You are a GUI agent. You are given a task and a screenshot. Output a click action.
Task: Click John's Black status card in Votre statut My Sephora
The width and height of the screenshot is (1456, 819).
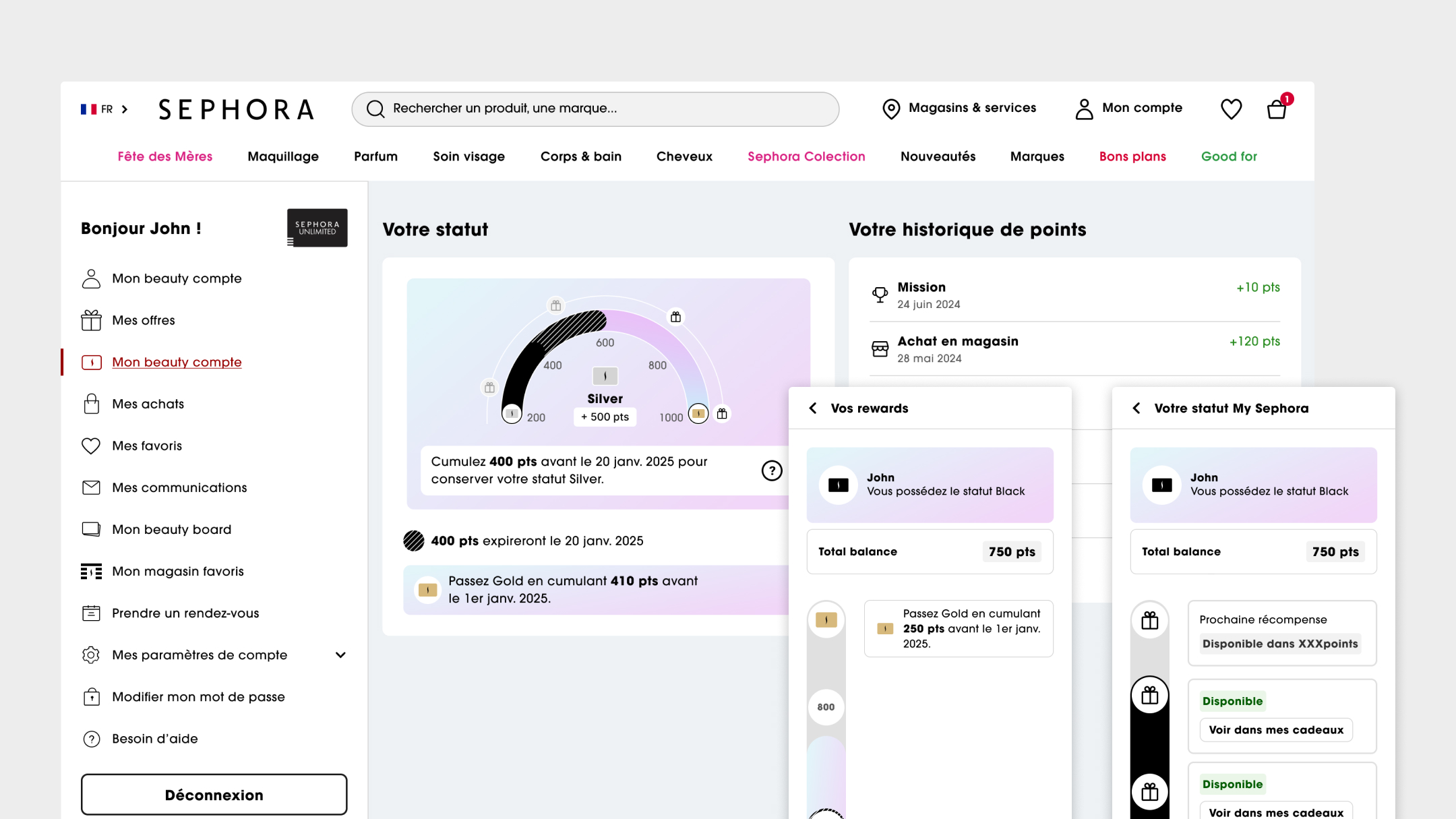(x=1253, y=485)
